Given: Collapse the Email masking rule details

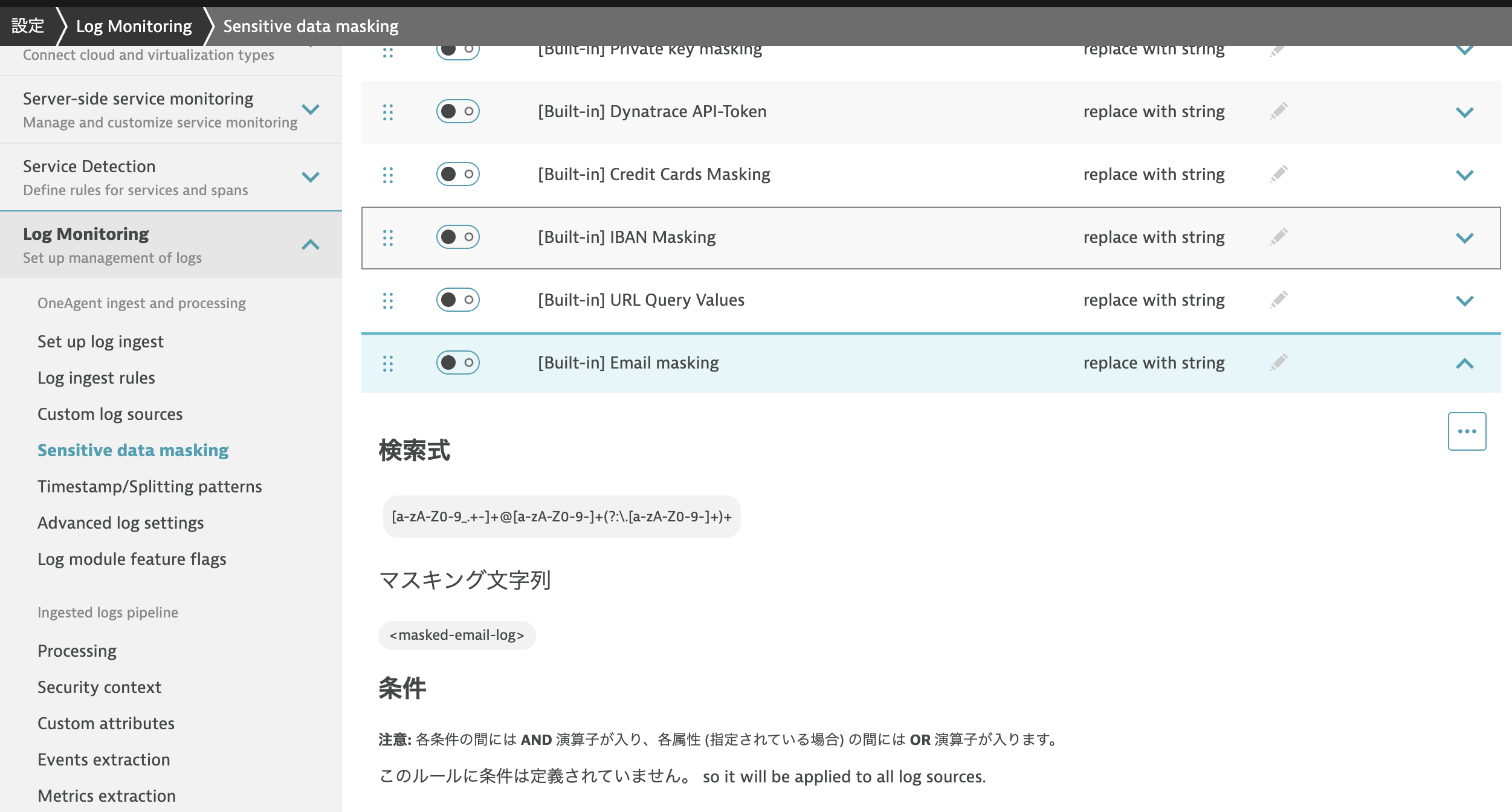Looking at the screenshot, I should click(x=1465, y=364).
